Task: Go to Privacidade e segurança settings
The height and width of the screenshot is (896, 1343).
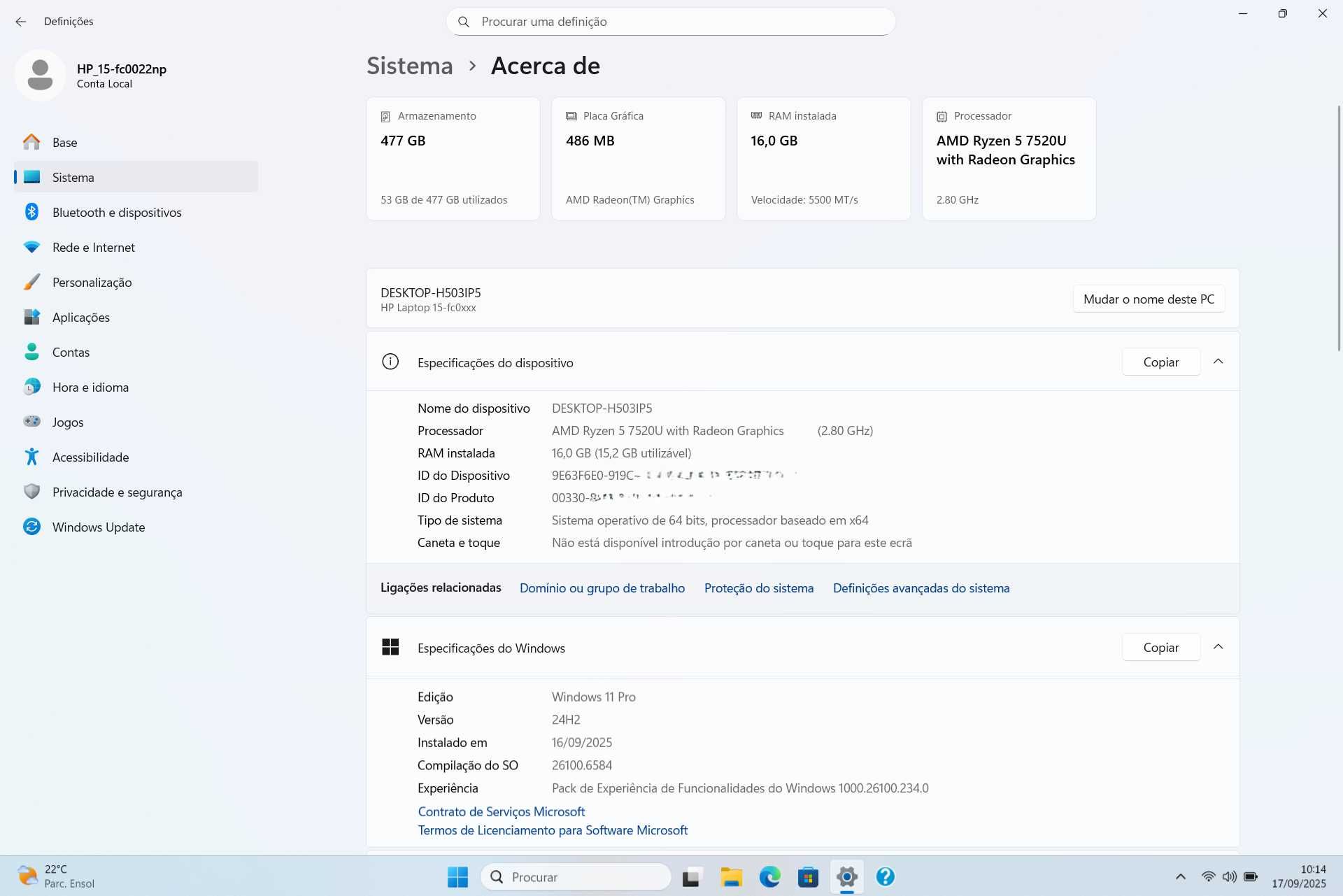Action: (x=136, y=492)
